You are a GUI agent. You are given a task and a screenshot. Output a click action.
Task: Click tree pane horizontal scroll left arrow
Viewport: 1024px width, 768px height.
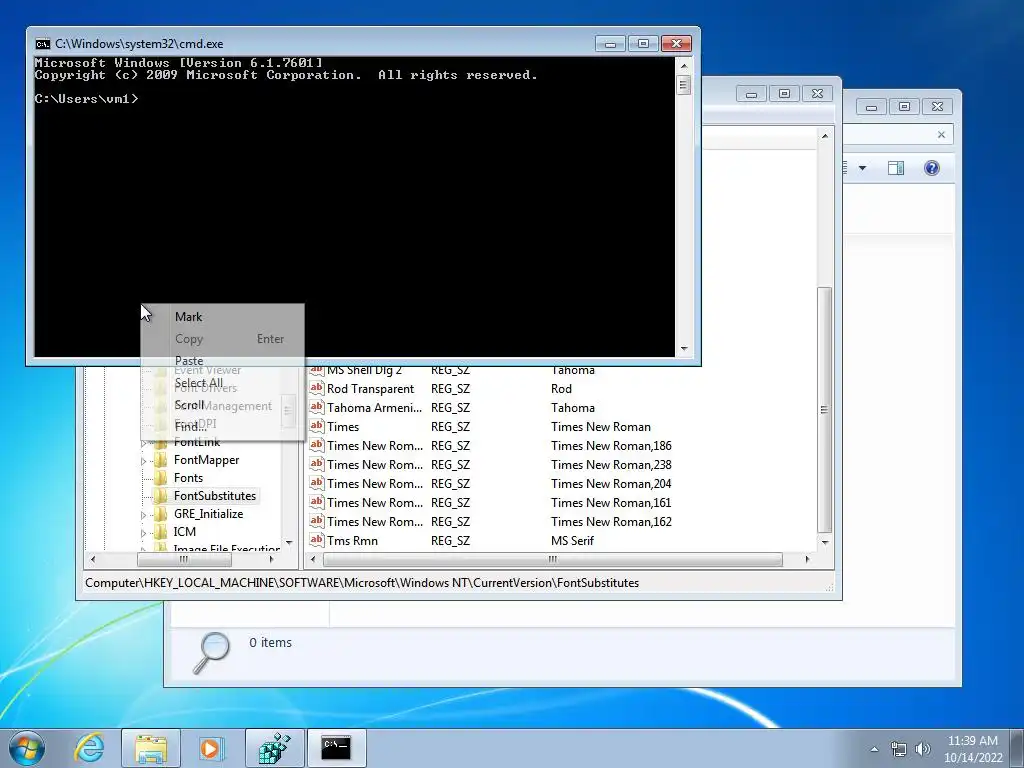[93, 559]
